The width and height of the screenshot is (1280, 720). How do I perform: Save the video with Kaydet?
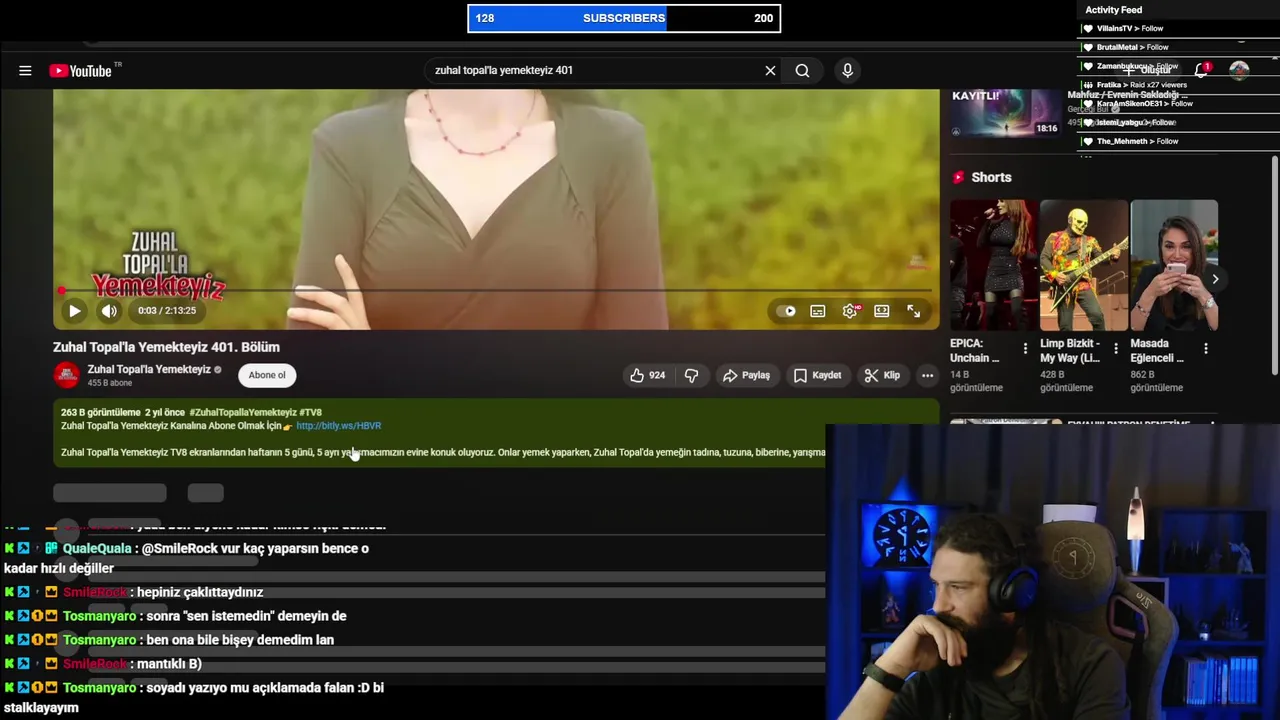[817, 375]
